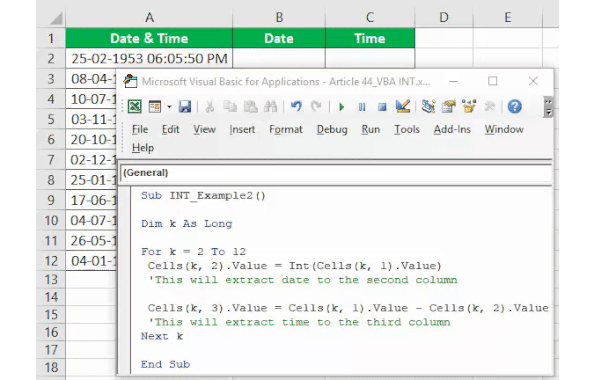Image resolution: width=594 pixels, height=380 pixels.
Task: Open the (General) object dropdown
Action: (x=336, y=173)
